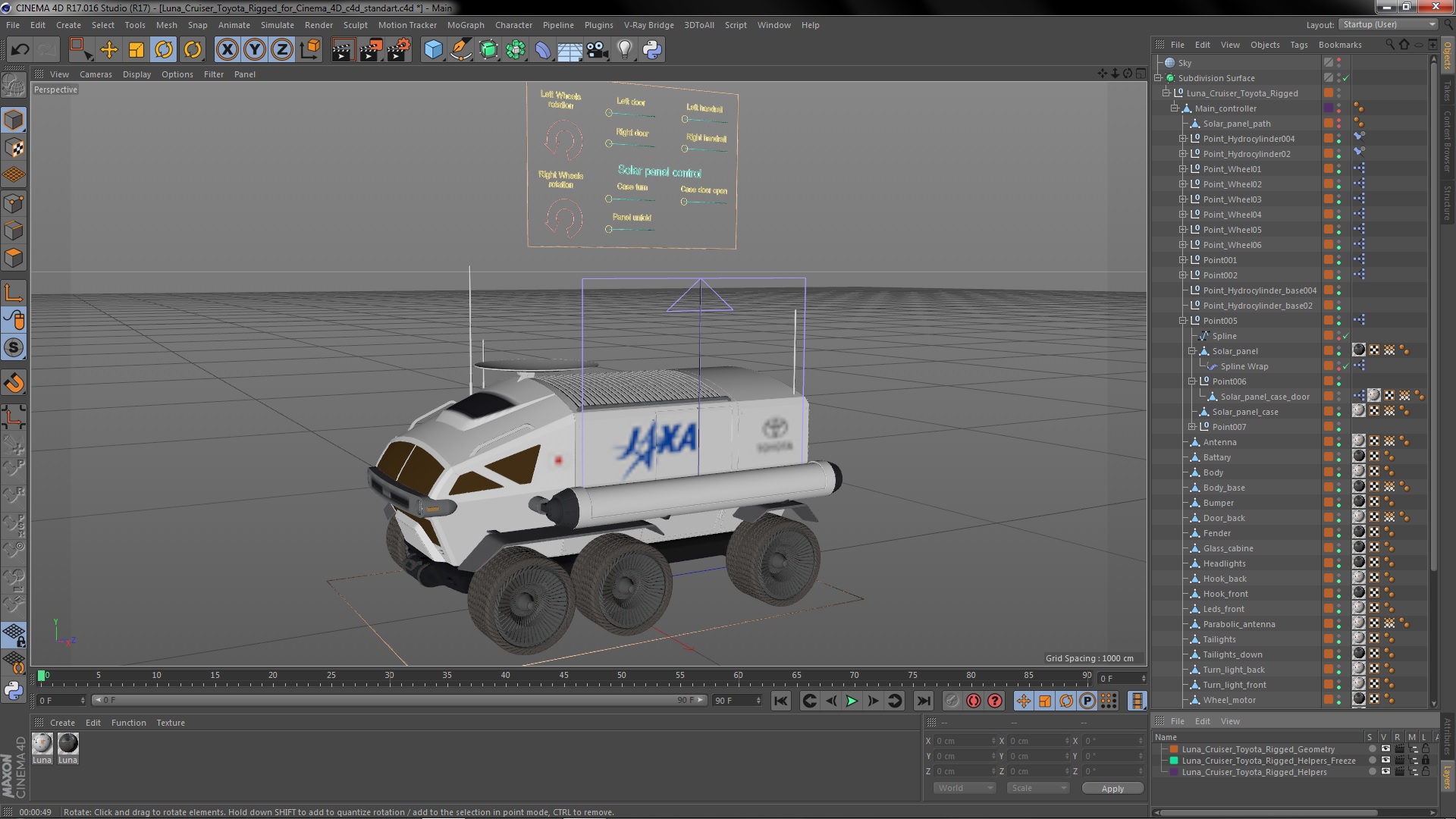The width and height of the screenshot is (1456, 819).
Task: Expand the Point007 node
Action: pos(1191,427)
